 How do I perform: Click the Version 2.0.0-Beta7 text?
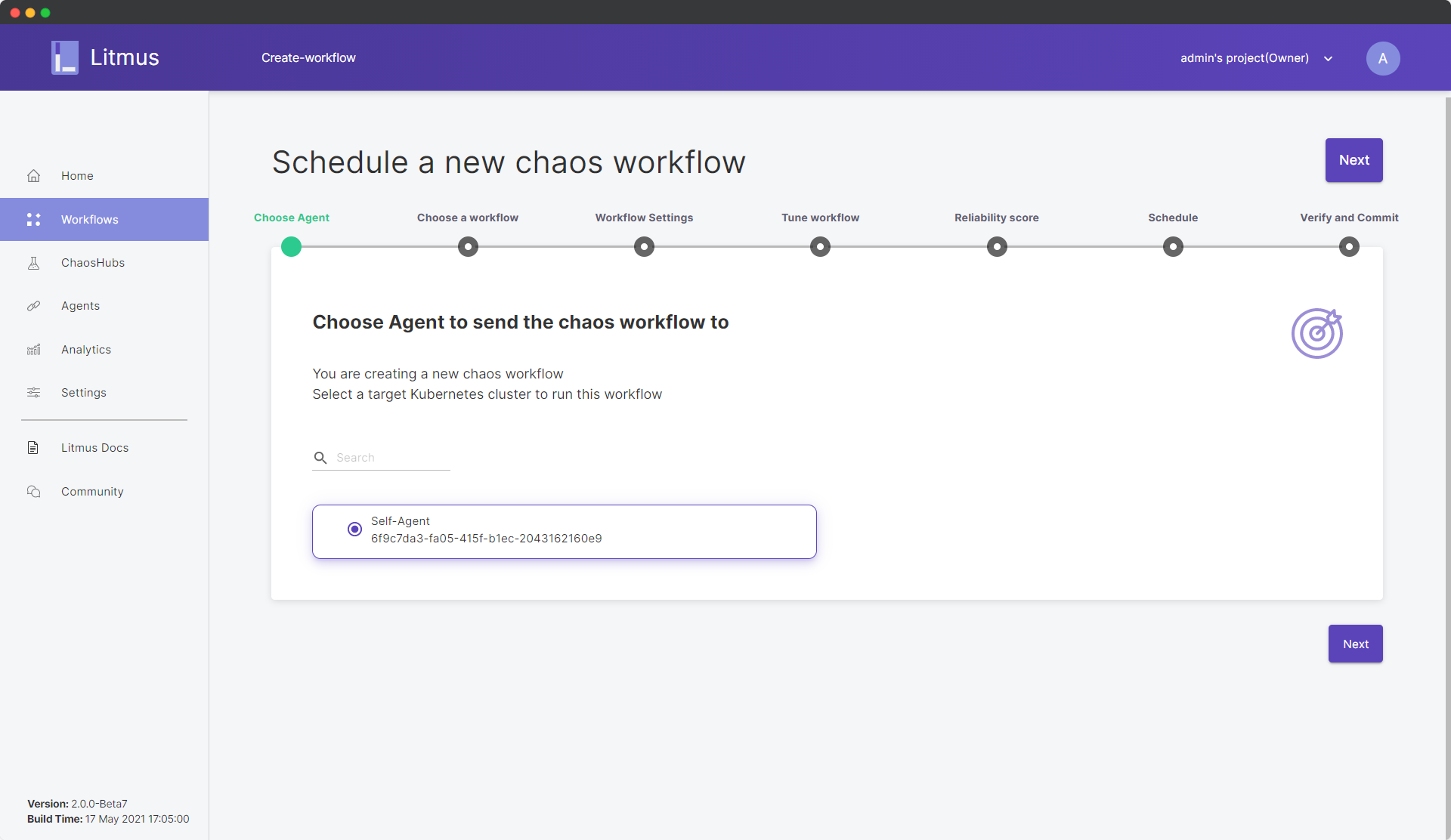(x=77, y=804)
